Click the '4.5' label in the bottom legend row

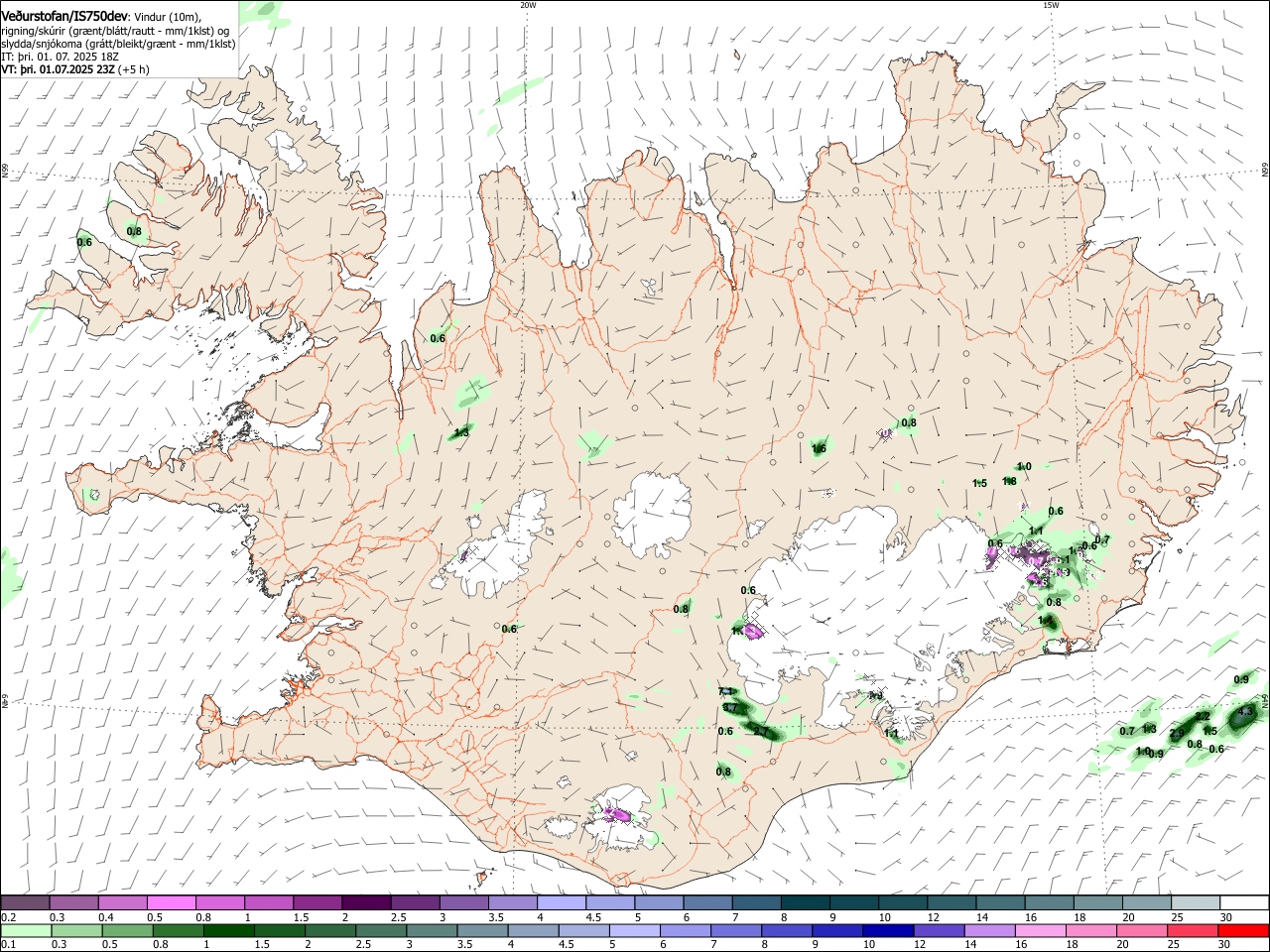coord(567,944)
